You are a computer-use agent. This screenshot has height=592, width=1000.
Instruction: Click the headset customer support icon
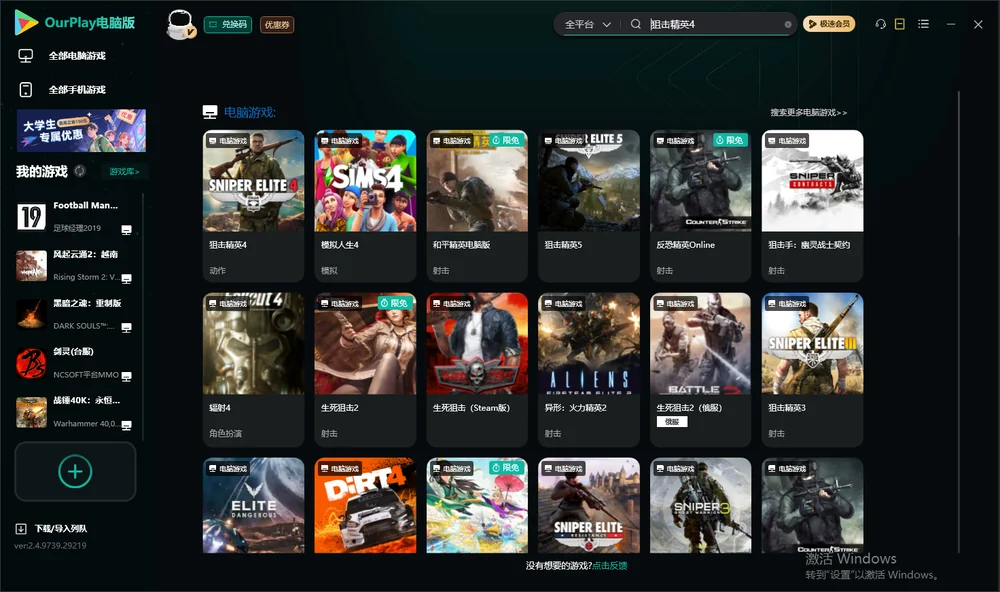click(881, 24)
